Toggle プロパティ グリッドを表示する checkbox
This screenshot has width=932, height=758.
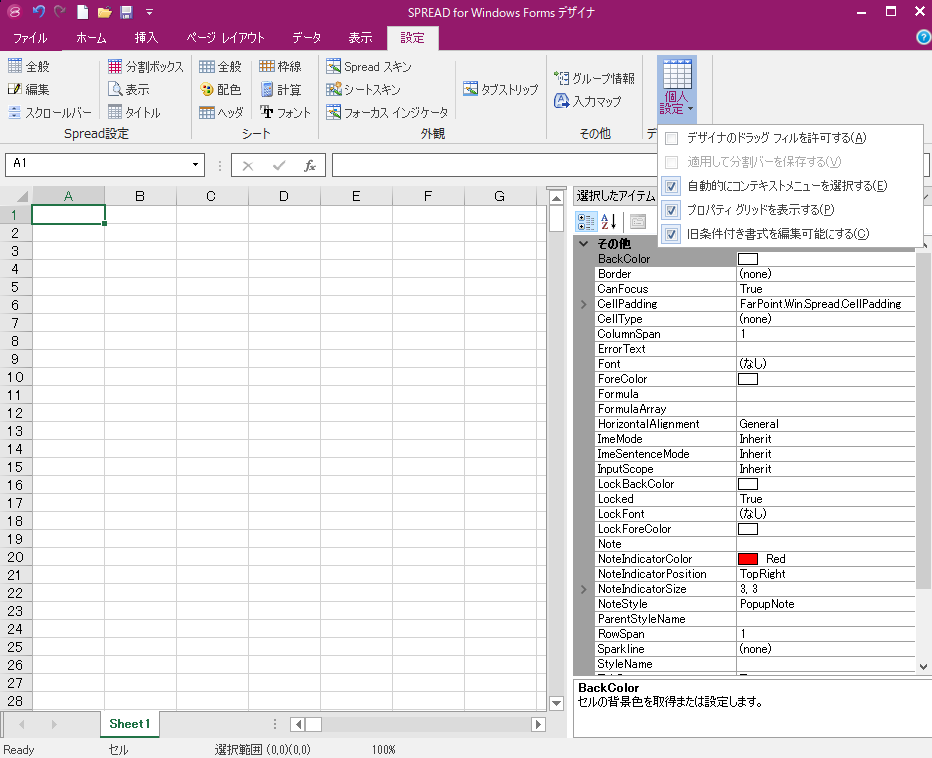(x=672, y=210)
